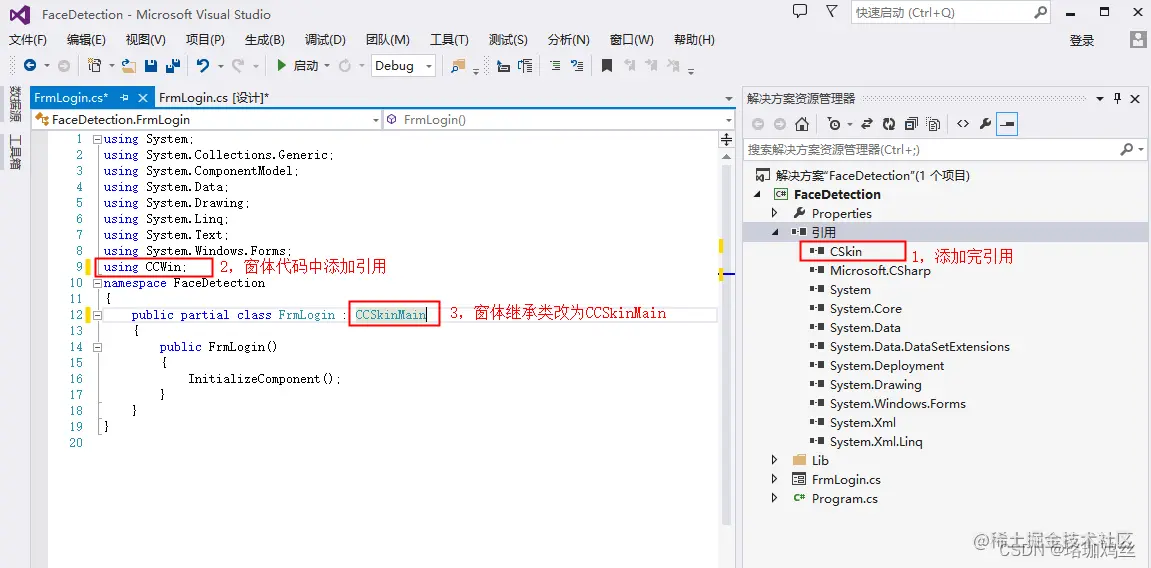This screenshot has width=1151, height=568.
Task: Expand the FrmLogin.cs node
Action: (774, 479)
